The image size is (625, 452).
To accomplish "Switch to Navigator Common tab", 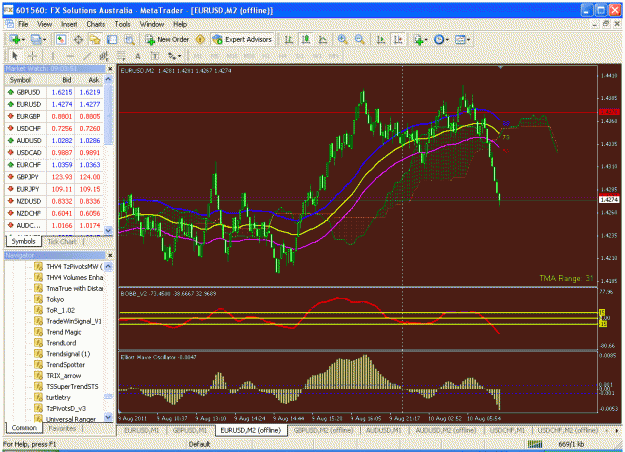I will [x=24, y=428].
